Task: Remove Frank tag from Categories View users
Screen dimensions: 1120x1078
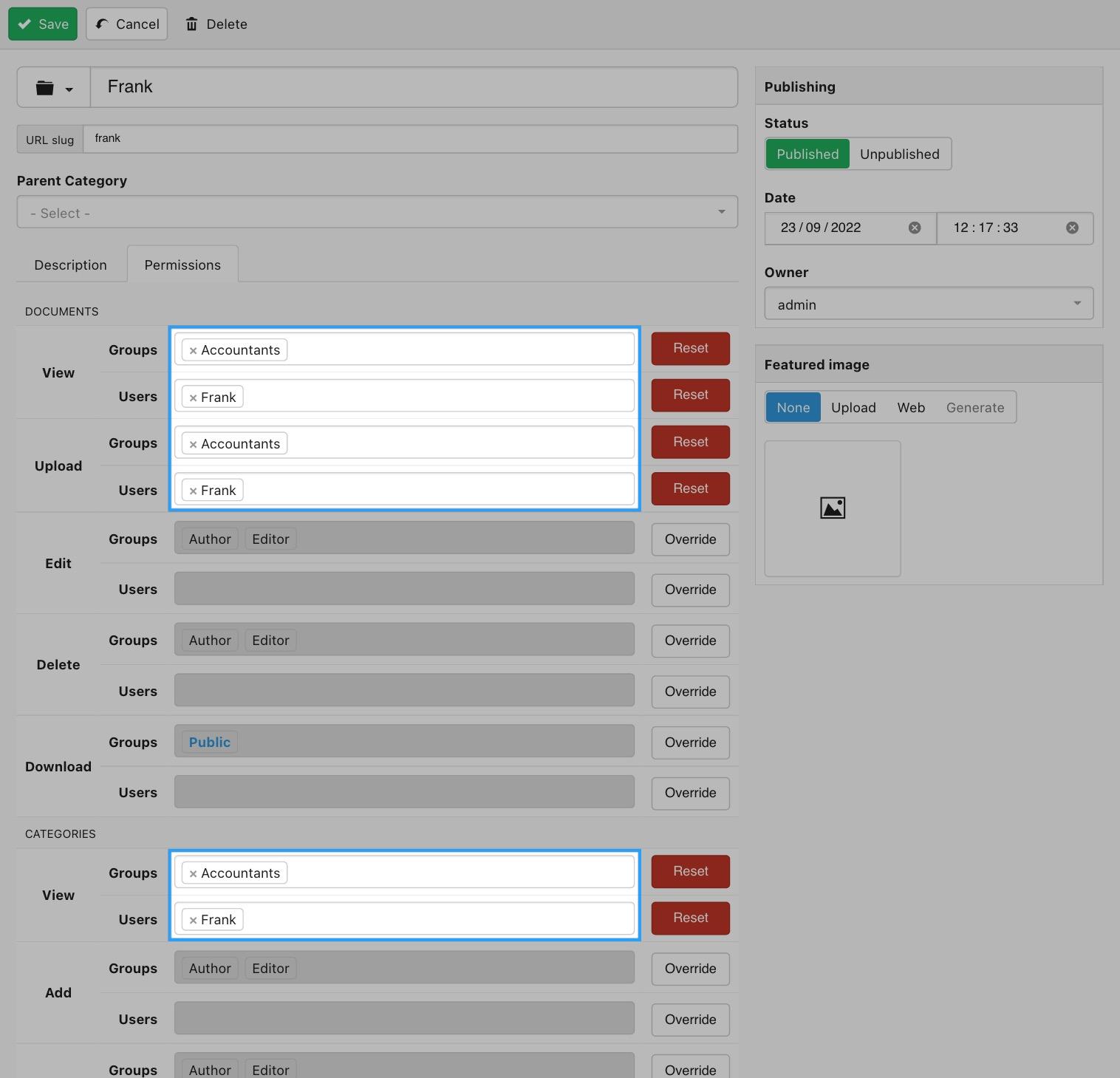Action: 193,921
